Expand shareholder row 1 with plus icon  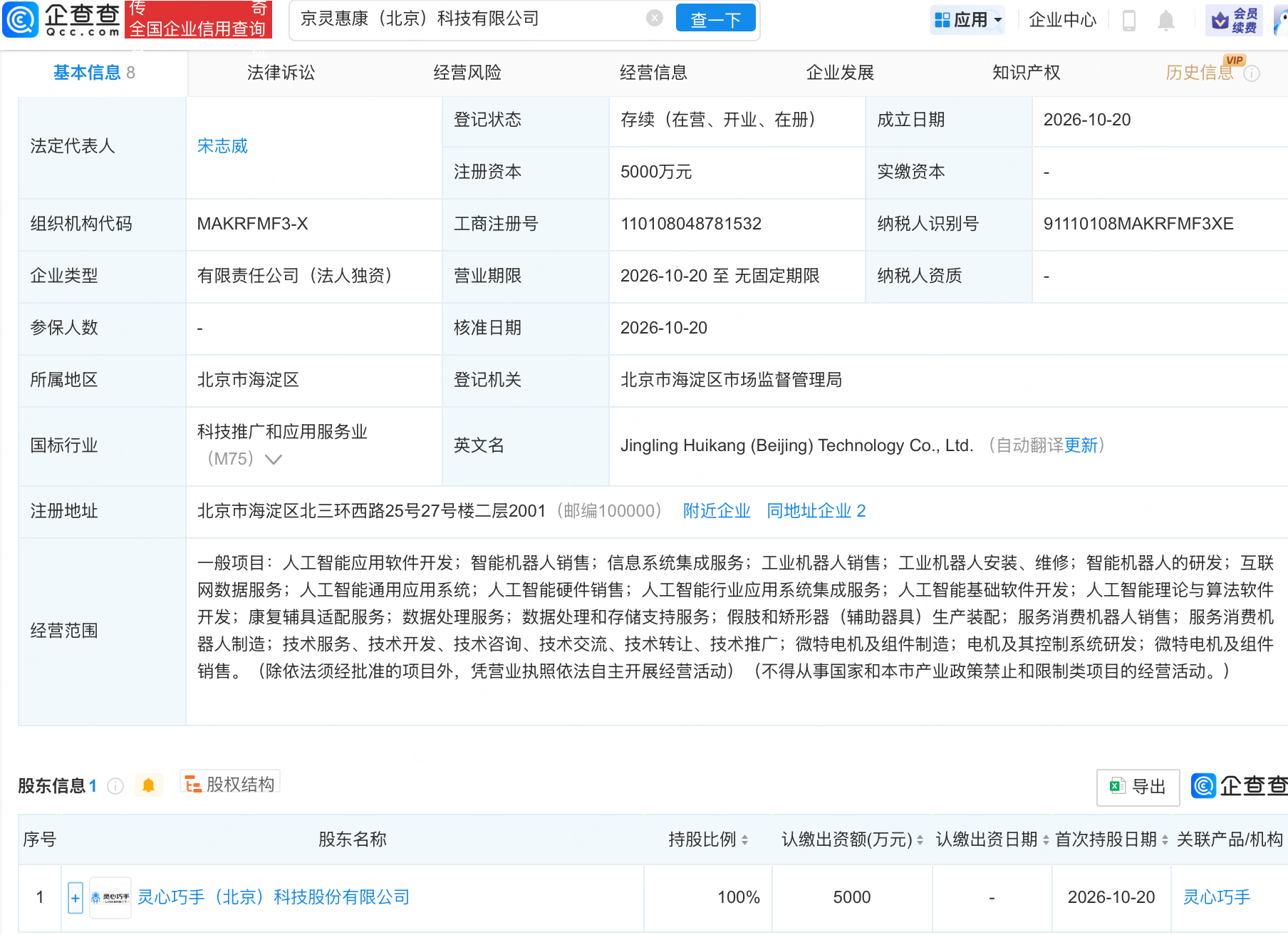click(76, 897)
